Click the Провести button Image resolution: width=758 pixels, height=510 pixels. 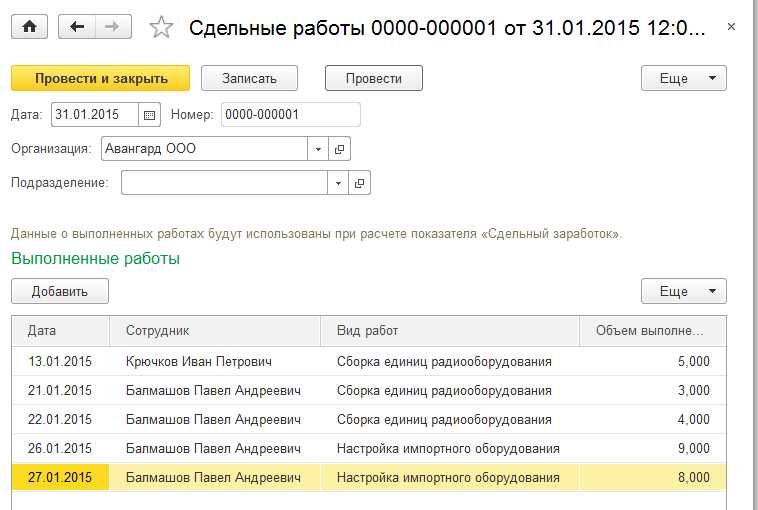[373, 78]
